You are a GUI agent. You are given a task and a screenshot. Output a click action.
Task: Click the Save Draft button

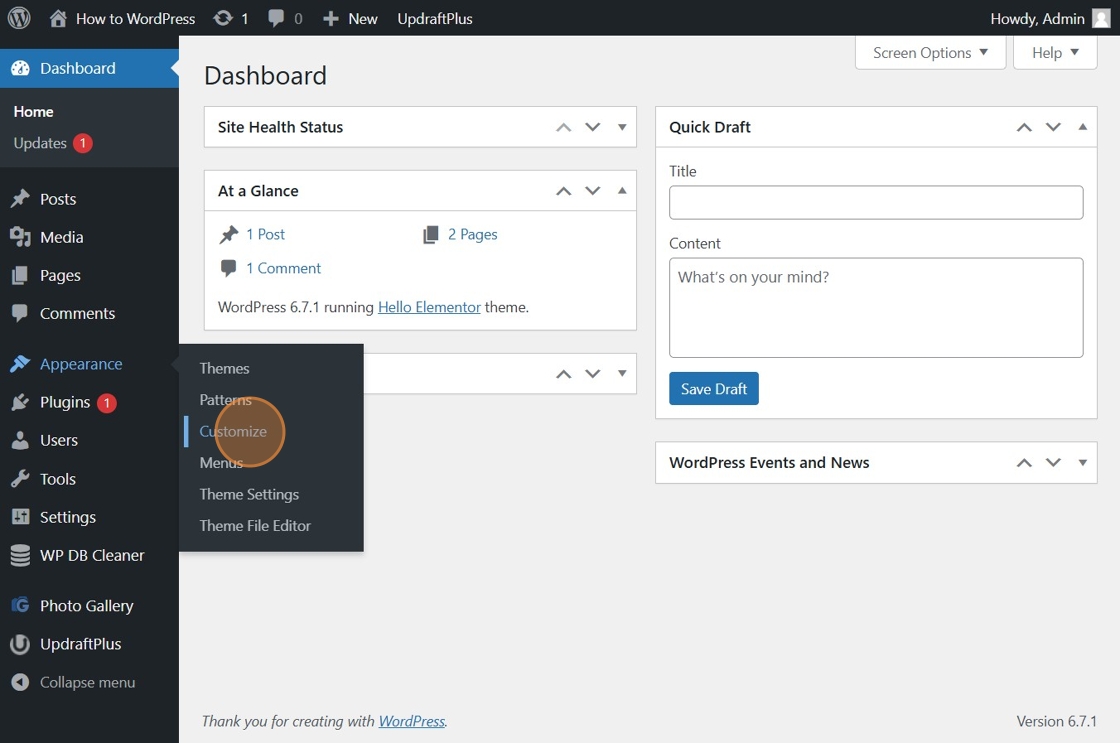[714, 389]
